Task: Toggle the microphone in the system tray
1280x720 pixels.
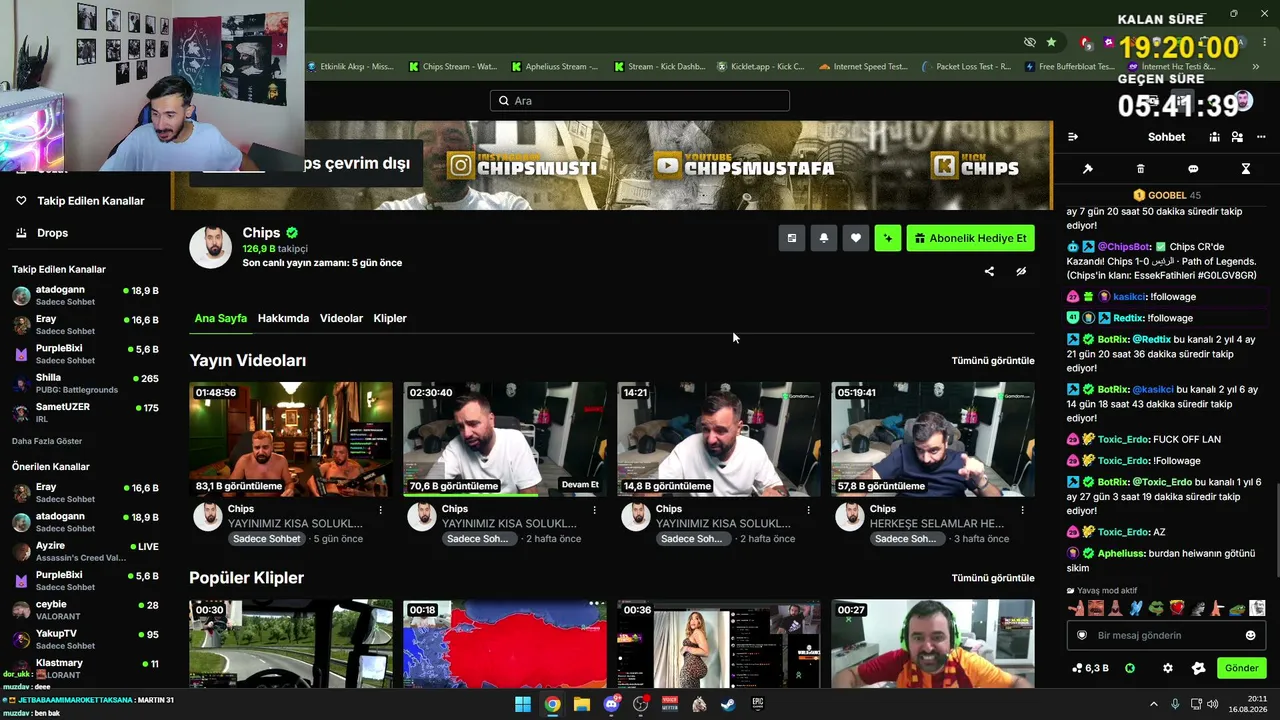Action: (1175, 704)
